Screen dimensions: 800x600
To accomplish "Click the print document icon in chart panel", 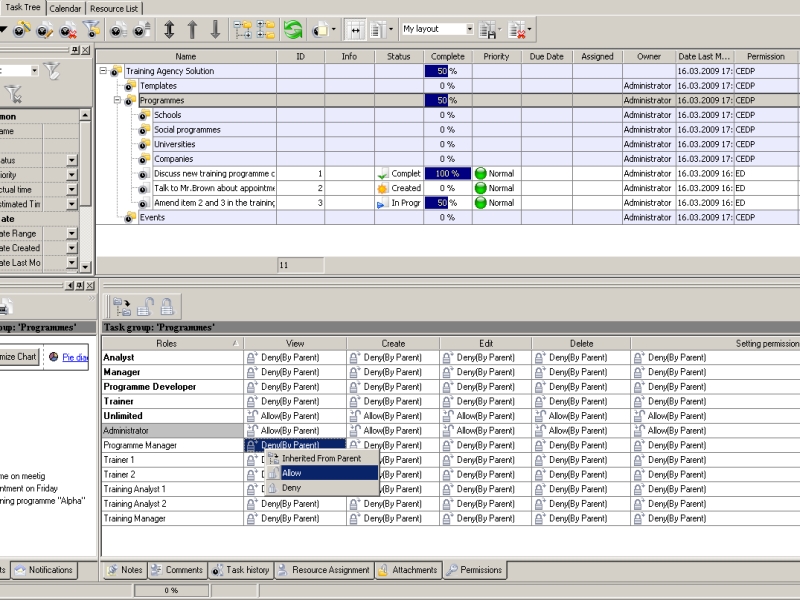I will point(5,307).
